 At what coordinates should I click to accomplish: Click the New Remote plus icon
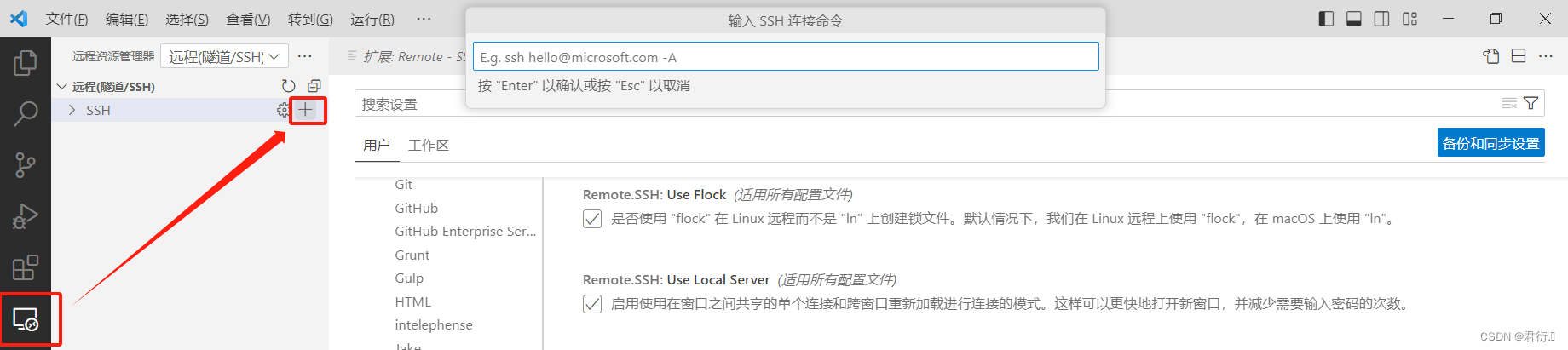306,110
